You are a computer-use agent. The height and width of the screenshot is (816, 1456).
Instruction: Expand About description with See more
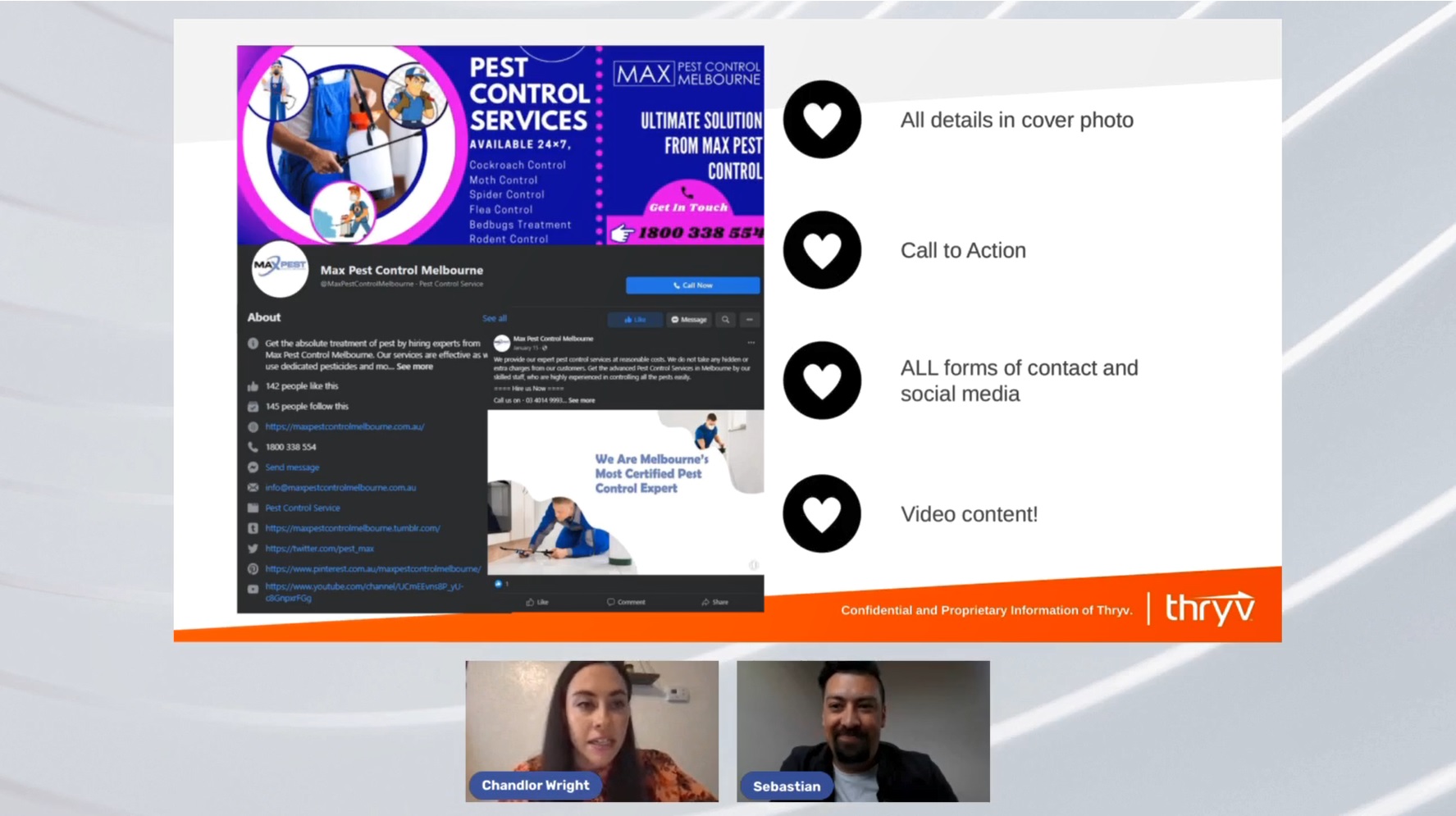[414, 367]
